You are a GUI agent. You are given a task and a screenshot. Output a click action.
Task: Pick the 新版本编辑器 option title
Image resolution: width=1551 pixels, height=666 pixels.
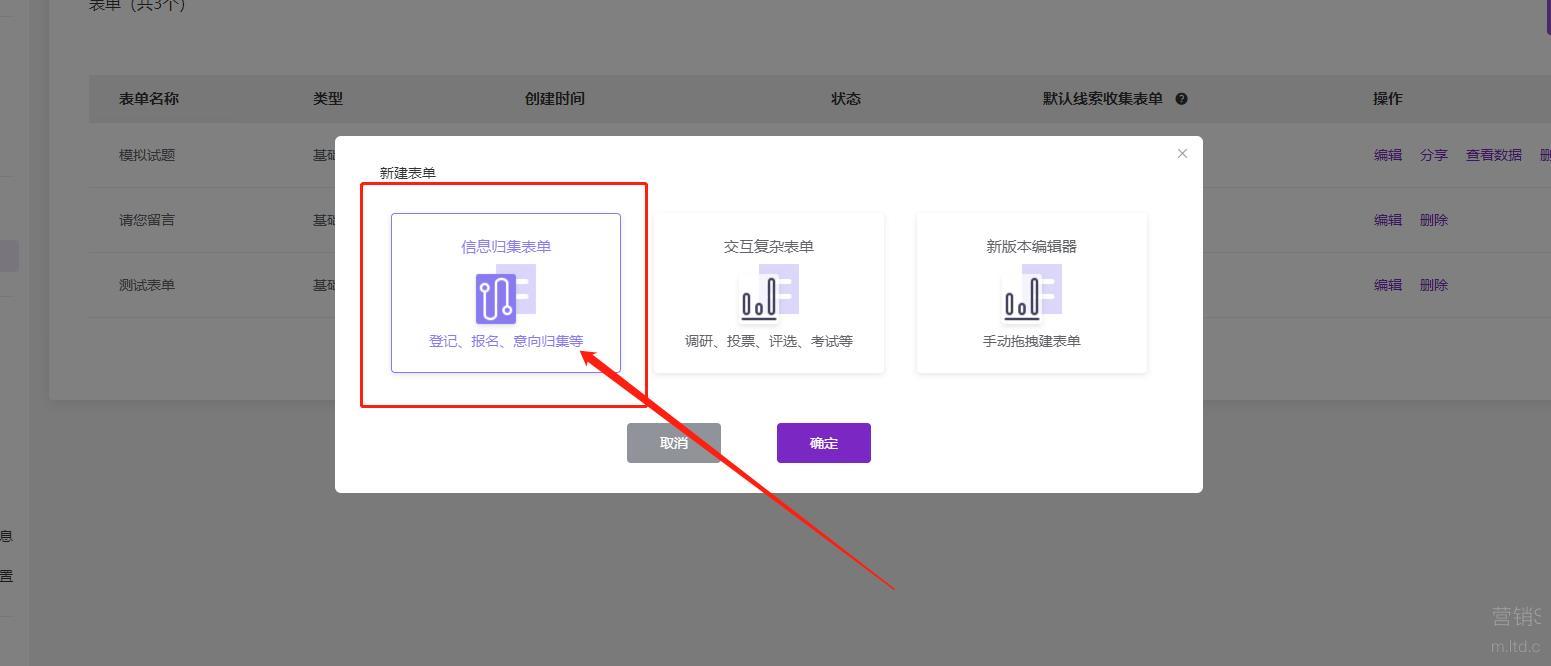coord(1031,246)
